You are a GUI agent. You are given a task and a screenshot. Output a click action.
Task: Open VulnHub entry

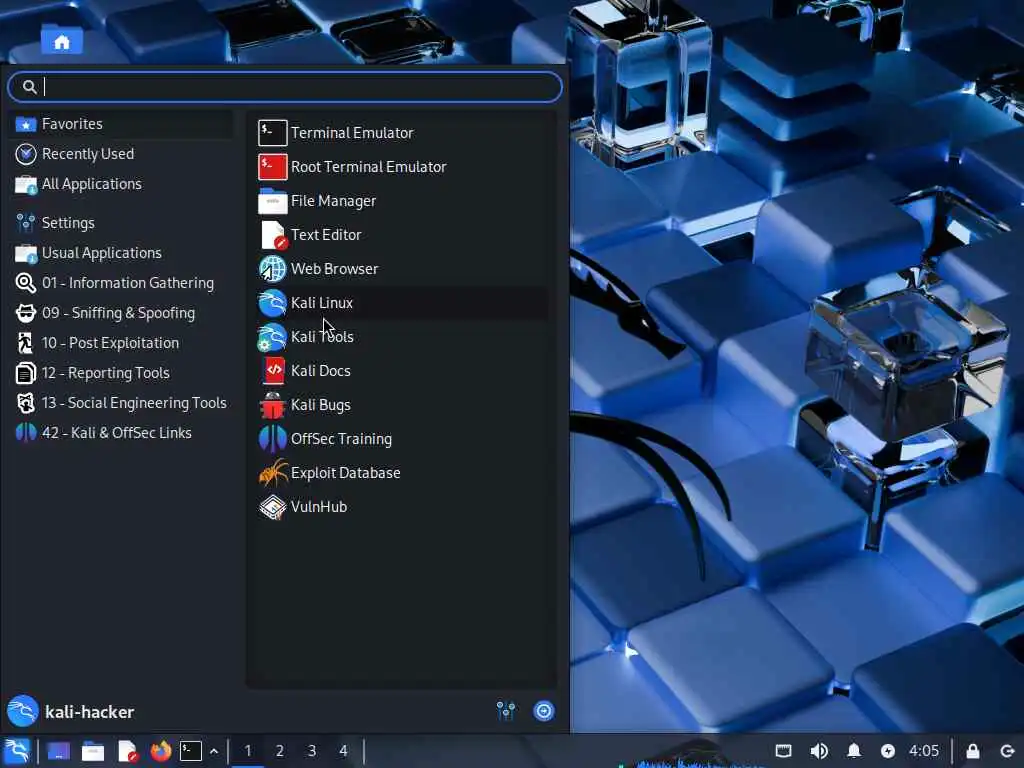pos(402,506)
